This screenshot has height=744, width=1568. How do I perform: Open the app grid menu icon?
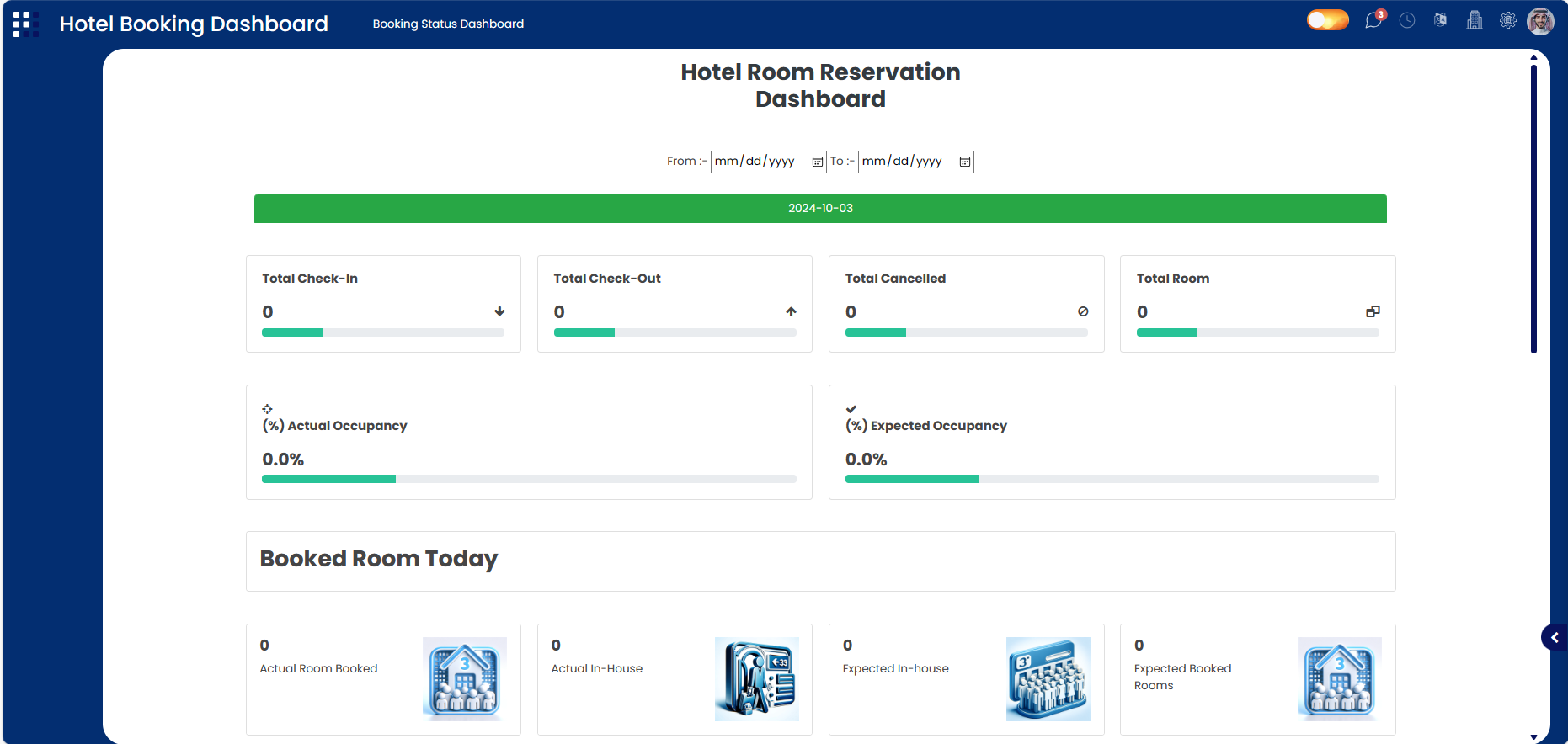click(x=25, y=24)
